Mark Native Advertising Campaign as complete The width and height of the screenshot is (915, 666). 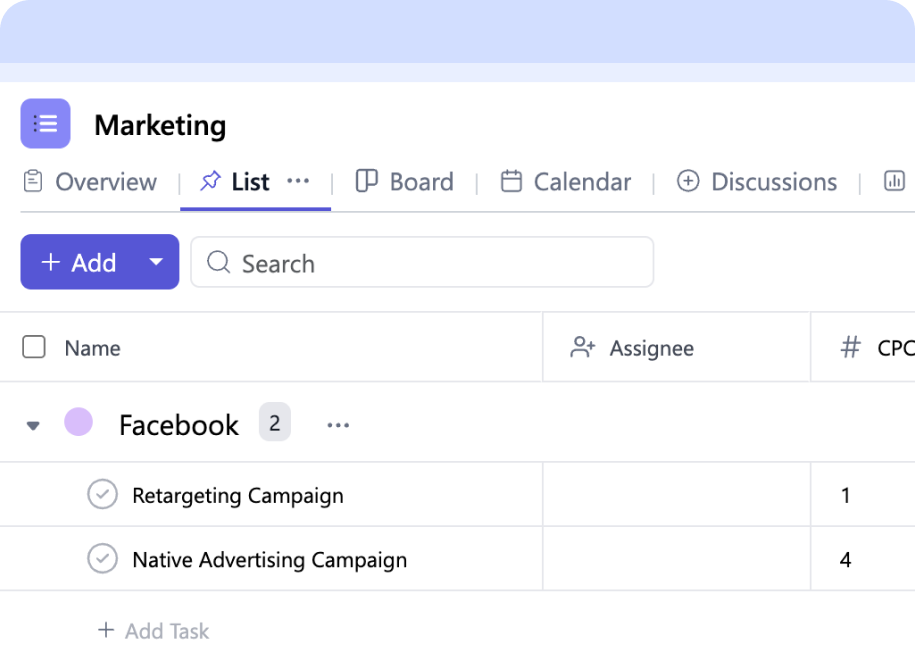tap(102, 559)
